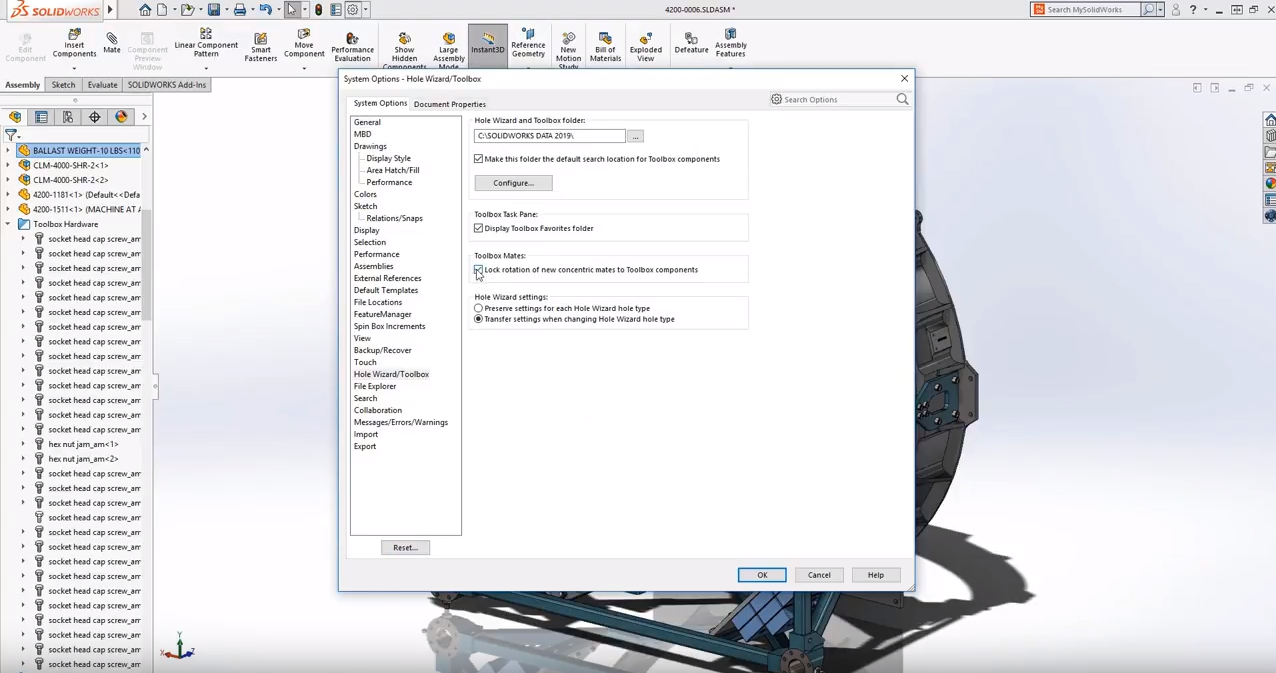The height and width of the screenshot is (673, 1276).
Task: Click the magnifier in Search Options
Action: (x=902, y=99)
